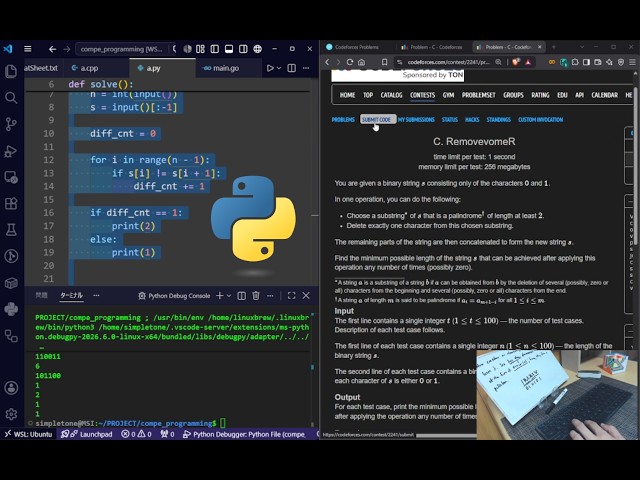Open the Source Control view
640x480 pixels.
11,124
